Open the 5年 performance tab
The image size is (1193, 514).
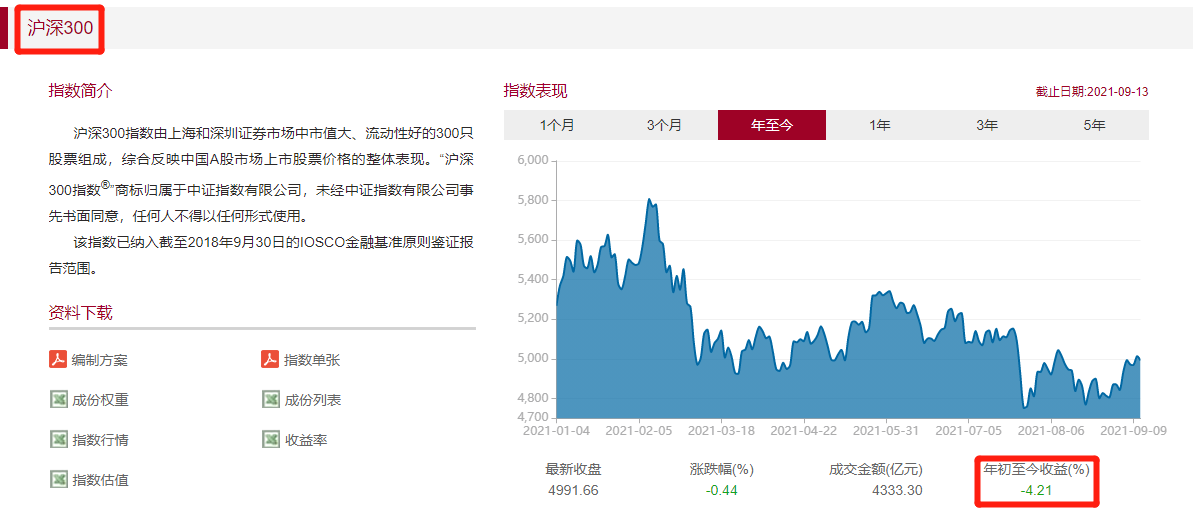pos(1094,125)
